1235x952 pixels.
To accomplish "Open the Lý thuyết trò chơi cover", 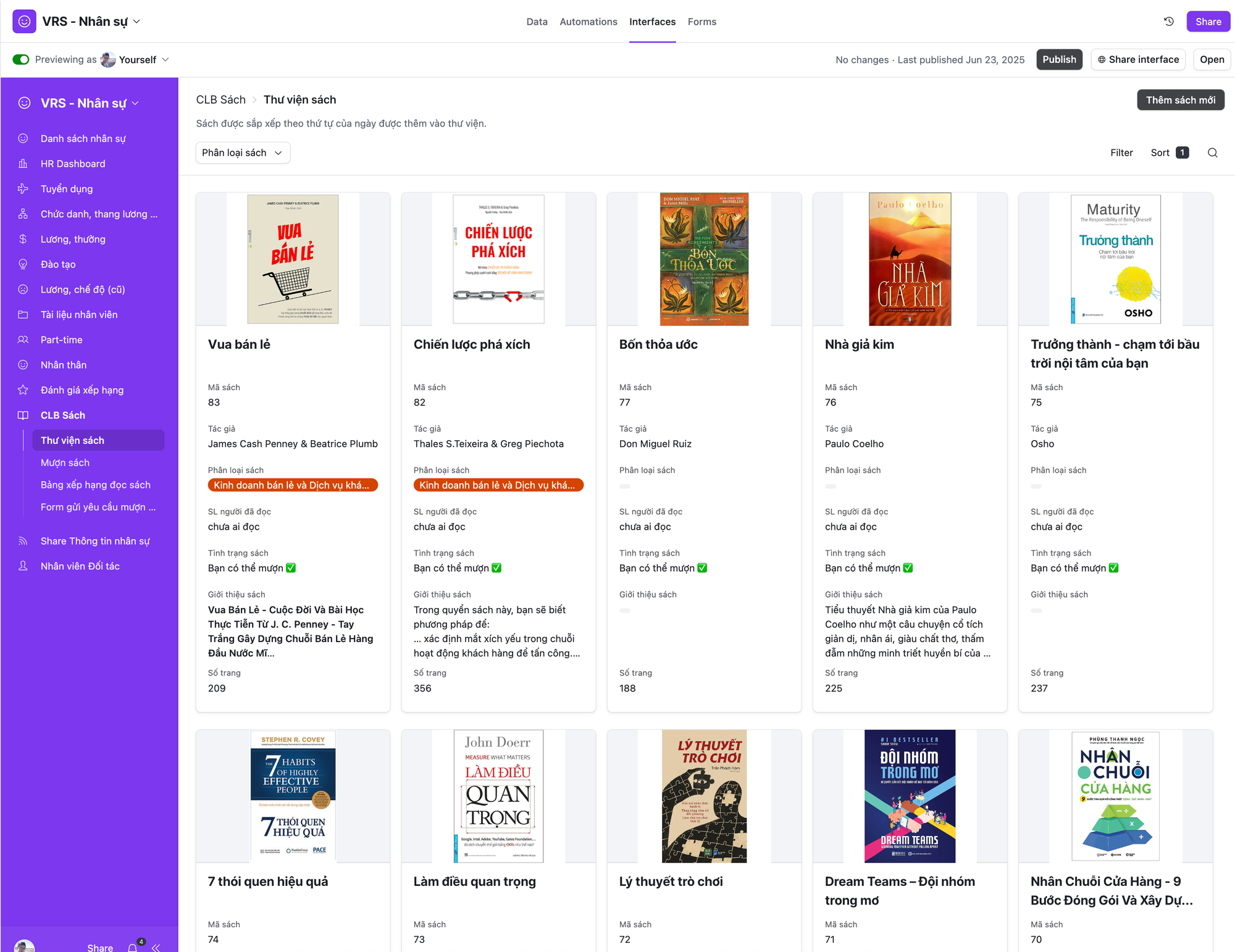I will (704, 796).
